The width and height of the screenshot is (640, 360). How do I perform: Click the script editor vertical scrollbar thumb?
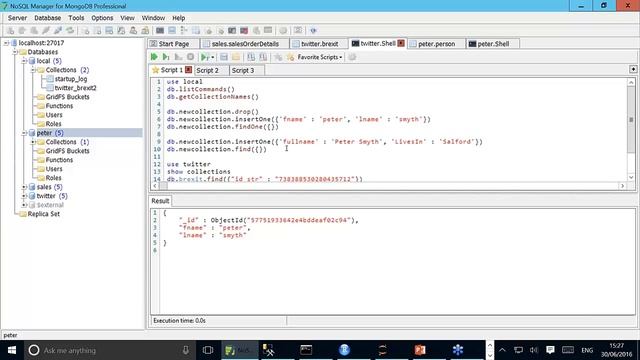[631, 120]
